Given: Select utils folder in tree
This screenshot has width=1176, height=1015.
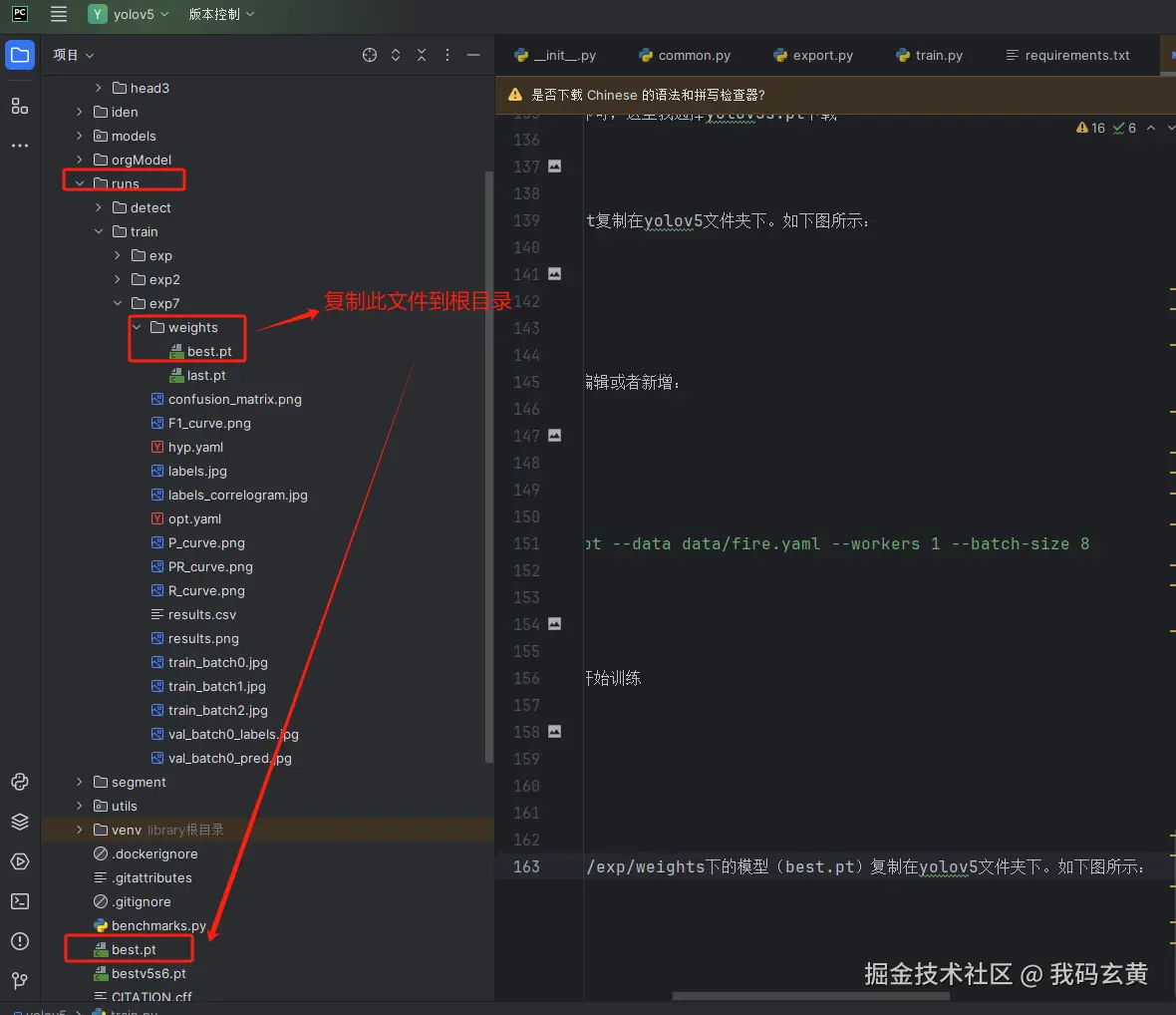Looking at the screenshot, I should click(116, 806).
